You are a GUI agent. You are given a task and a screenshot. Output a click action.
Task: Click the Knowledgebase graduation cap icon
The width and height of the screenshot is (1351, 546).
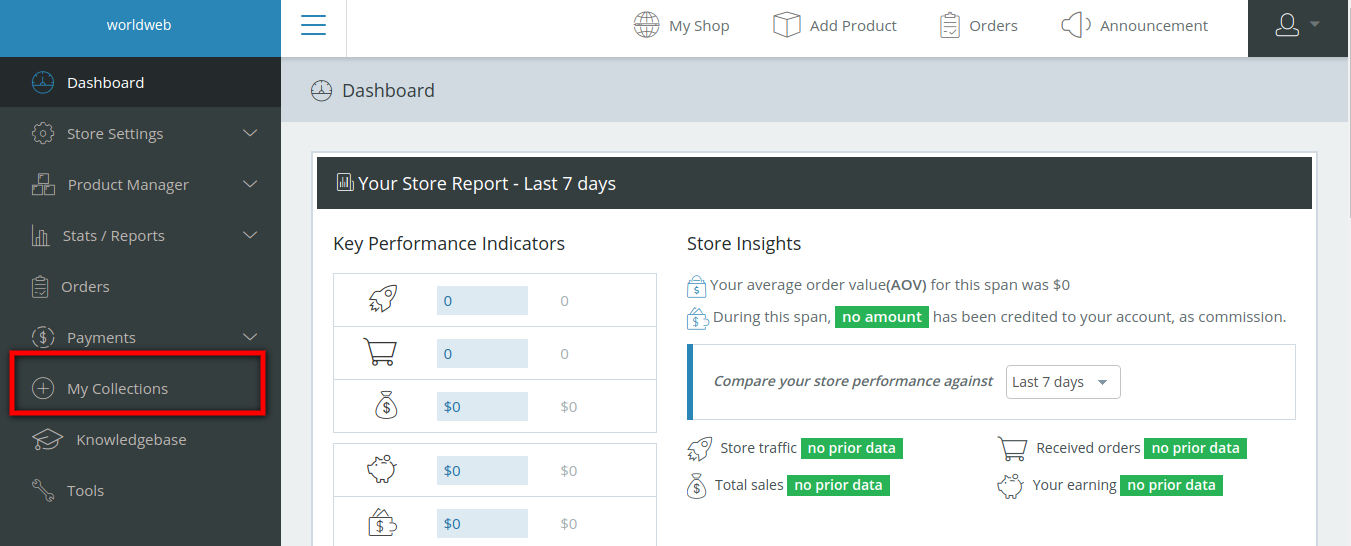[x=47, y=440]
